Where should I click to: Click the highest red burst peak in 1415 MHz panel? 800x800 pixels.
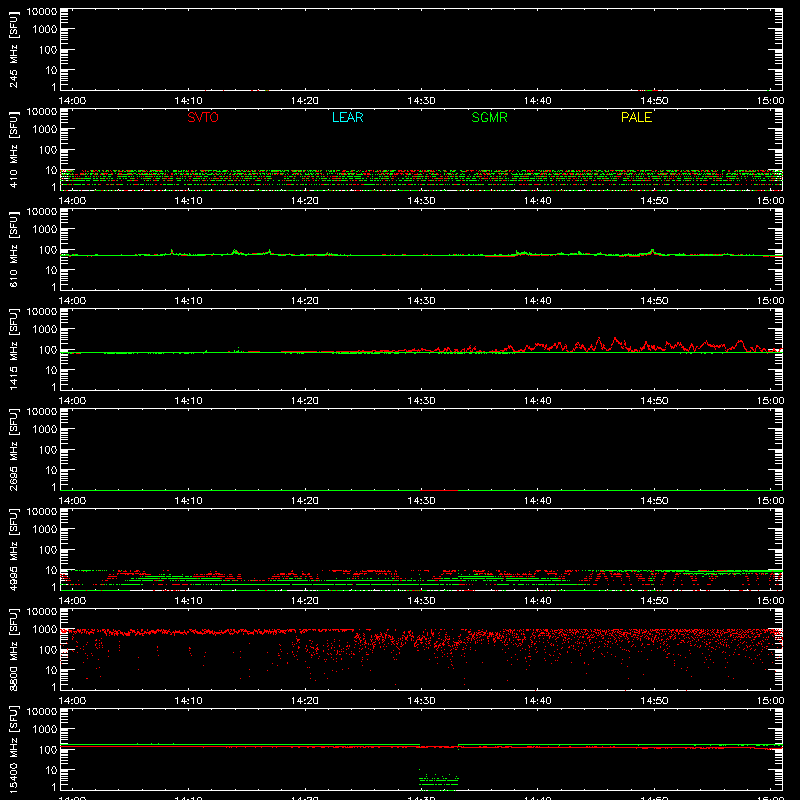(x=616, y=341)
